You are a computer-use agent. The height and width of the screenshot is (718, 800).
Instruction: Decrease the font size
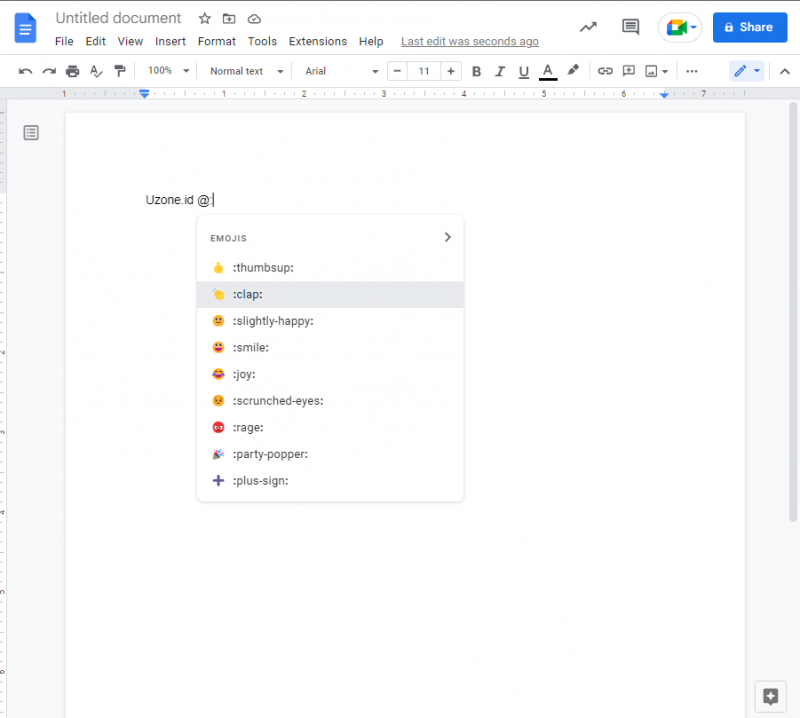(x=397, y=71)
